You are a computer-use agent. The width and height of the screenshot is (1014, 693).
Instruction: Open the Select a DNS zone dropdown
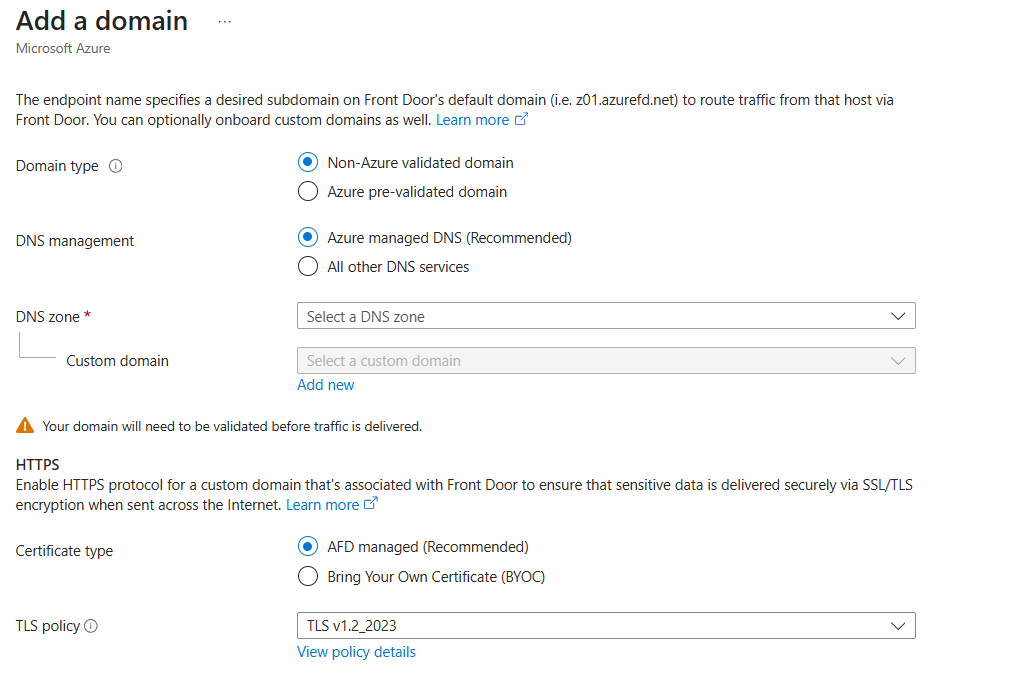click(606, 316)
